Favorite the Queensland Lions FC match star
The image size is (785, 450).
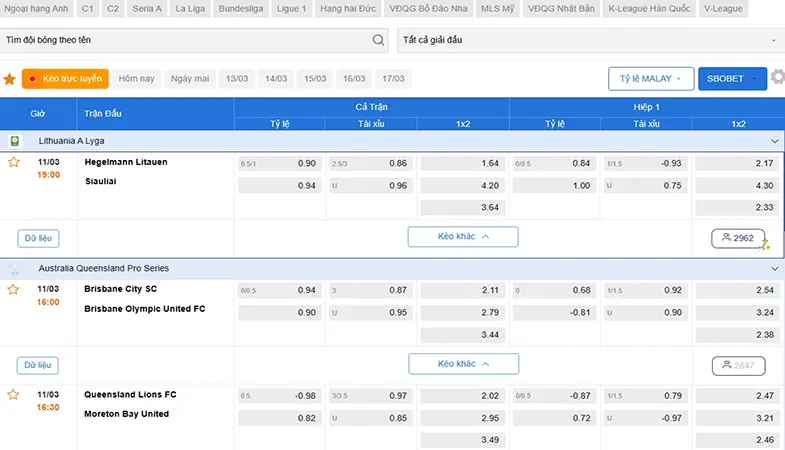pyautogui.click(x=14, y=395)
